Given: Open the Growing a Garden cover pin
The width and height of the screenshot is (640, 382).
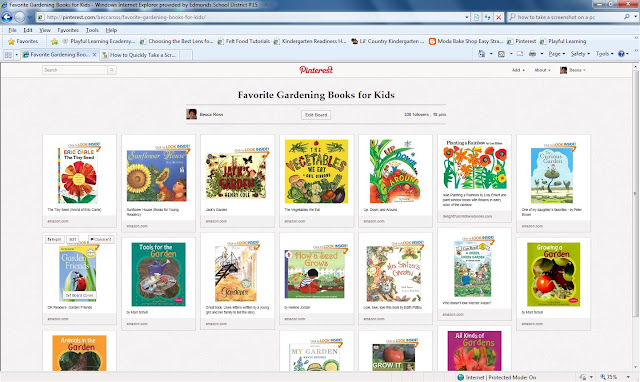Looking at the screenshot, I should click(x=553, y=274).
